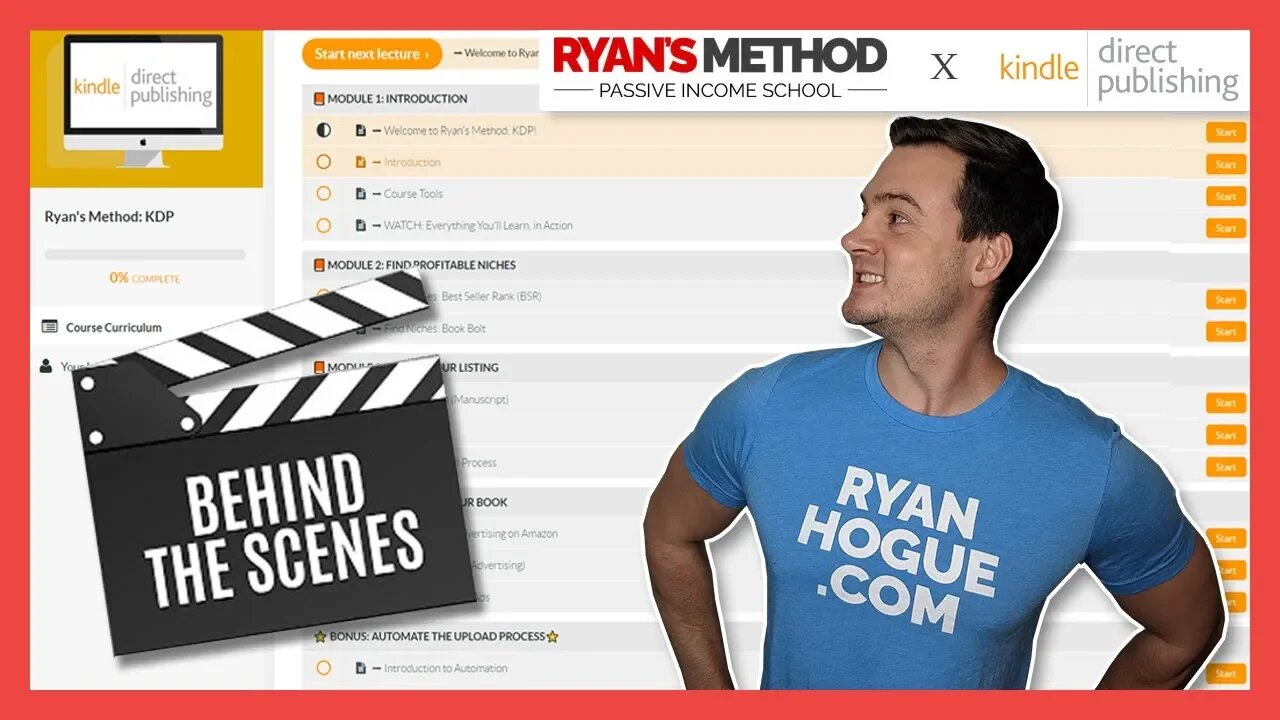
Task: Open the Welcome to Ryan's Method: KDP! lecture link
Action: pos(460,130)
